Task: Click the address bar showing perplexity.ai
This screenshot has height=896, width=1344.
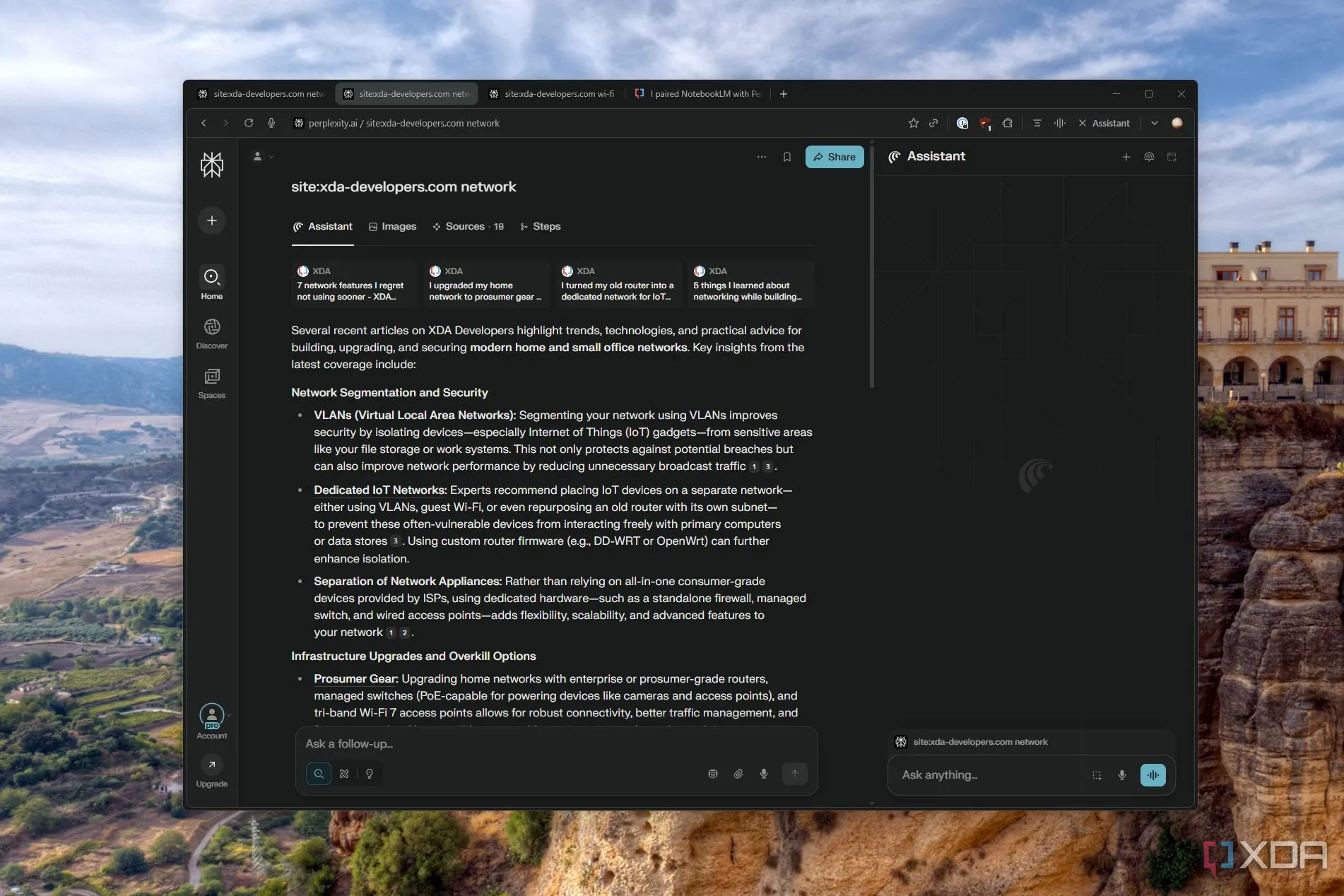Action: coord(594,123)
